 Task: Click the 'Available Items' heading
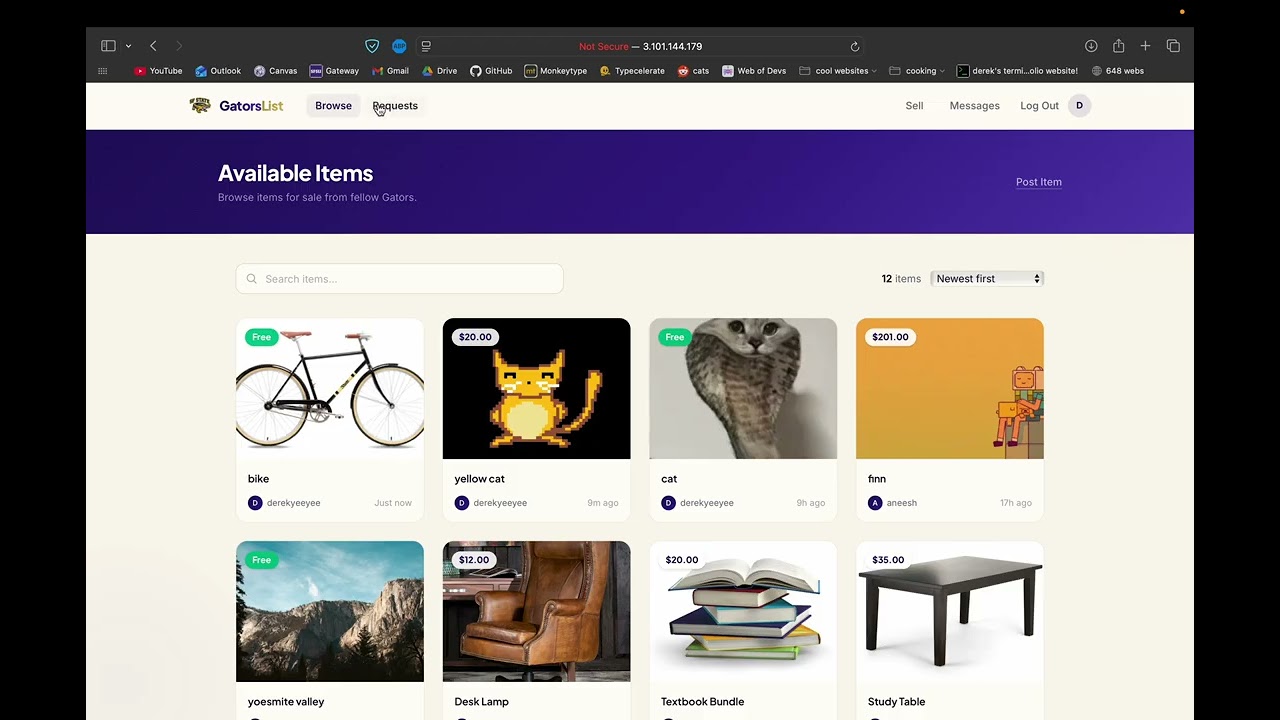[x=295, y=173]
